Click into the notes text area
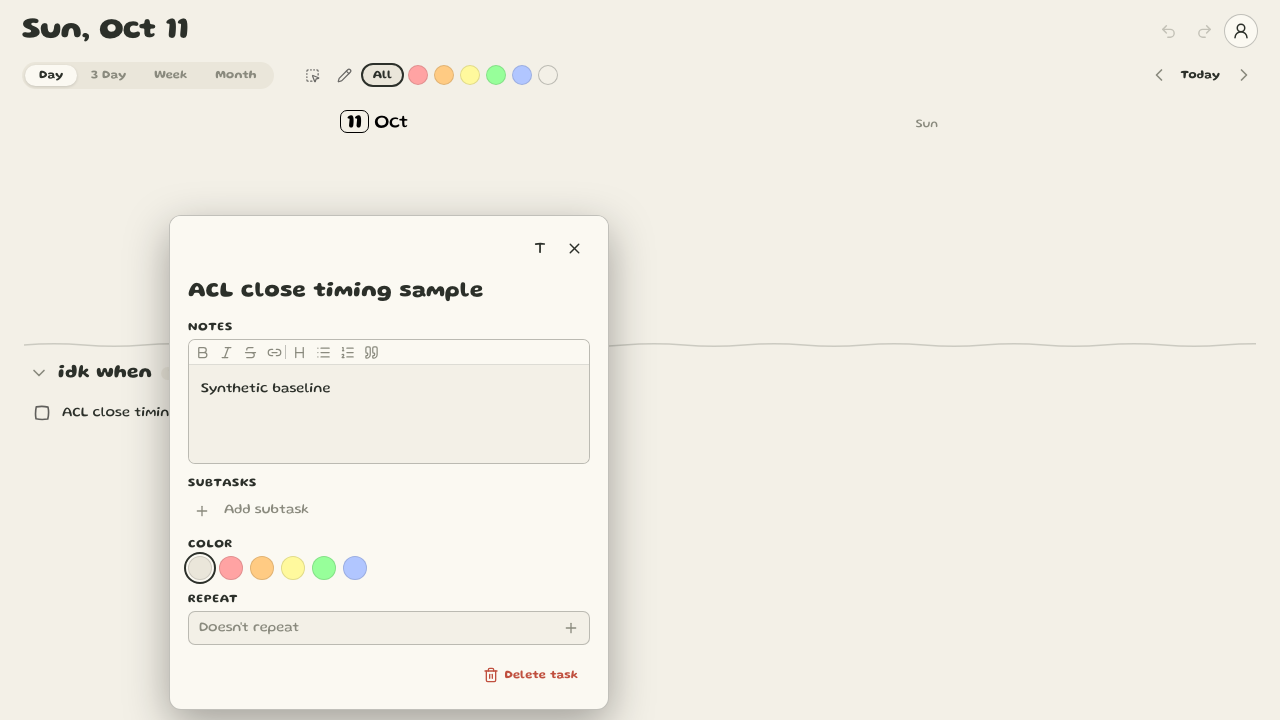This screenshot has height=720, width=1280. 389,414
